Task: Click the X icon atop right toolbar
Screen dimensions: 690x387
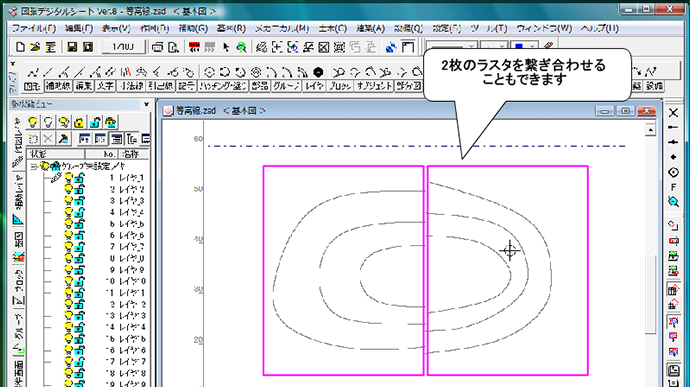Action: [673, 113]
